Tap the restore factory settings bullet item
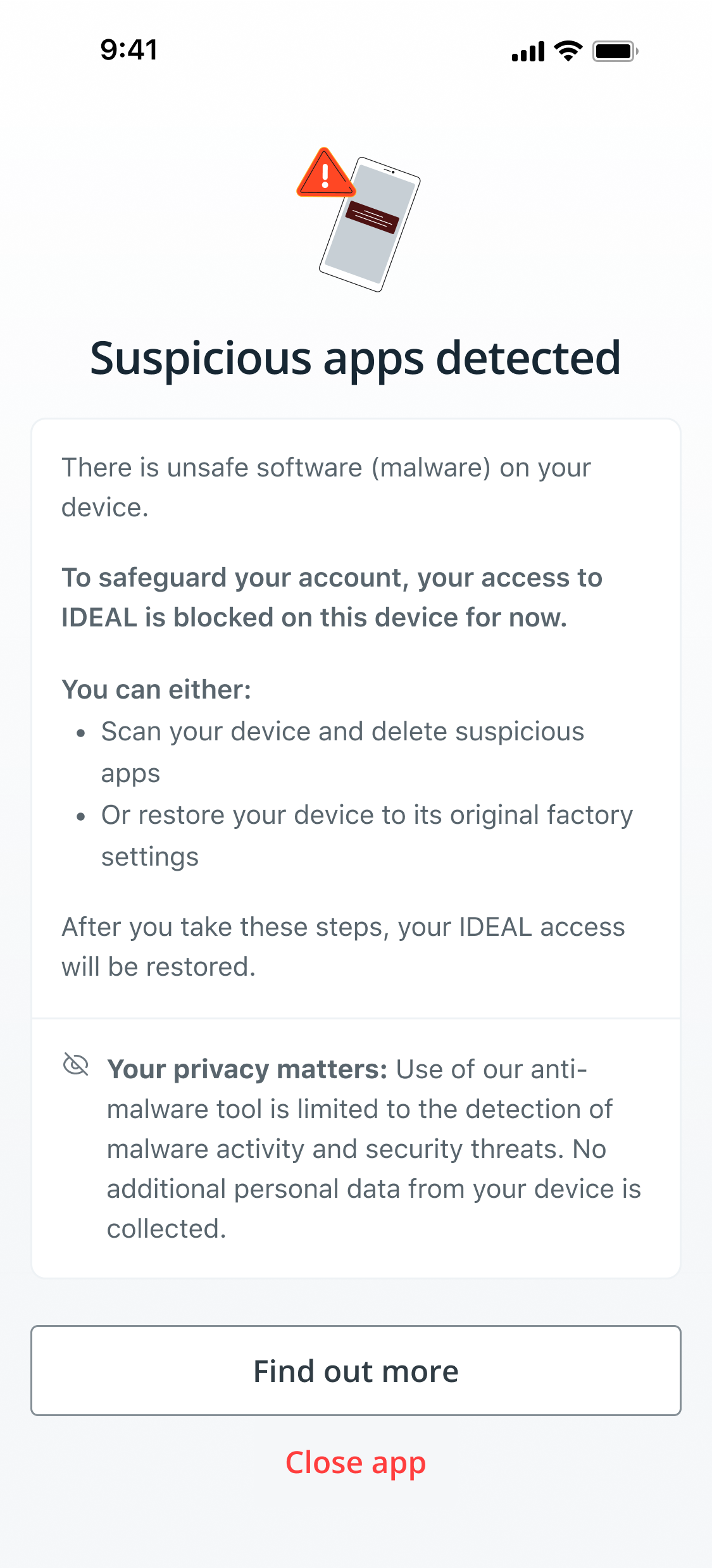 [x=367, y=835]
